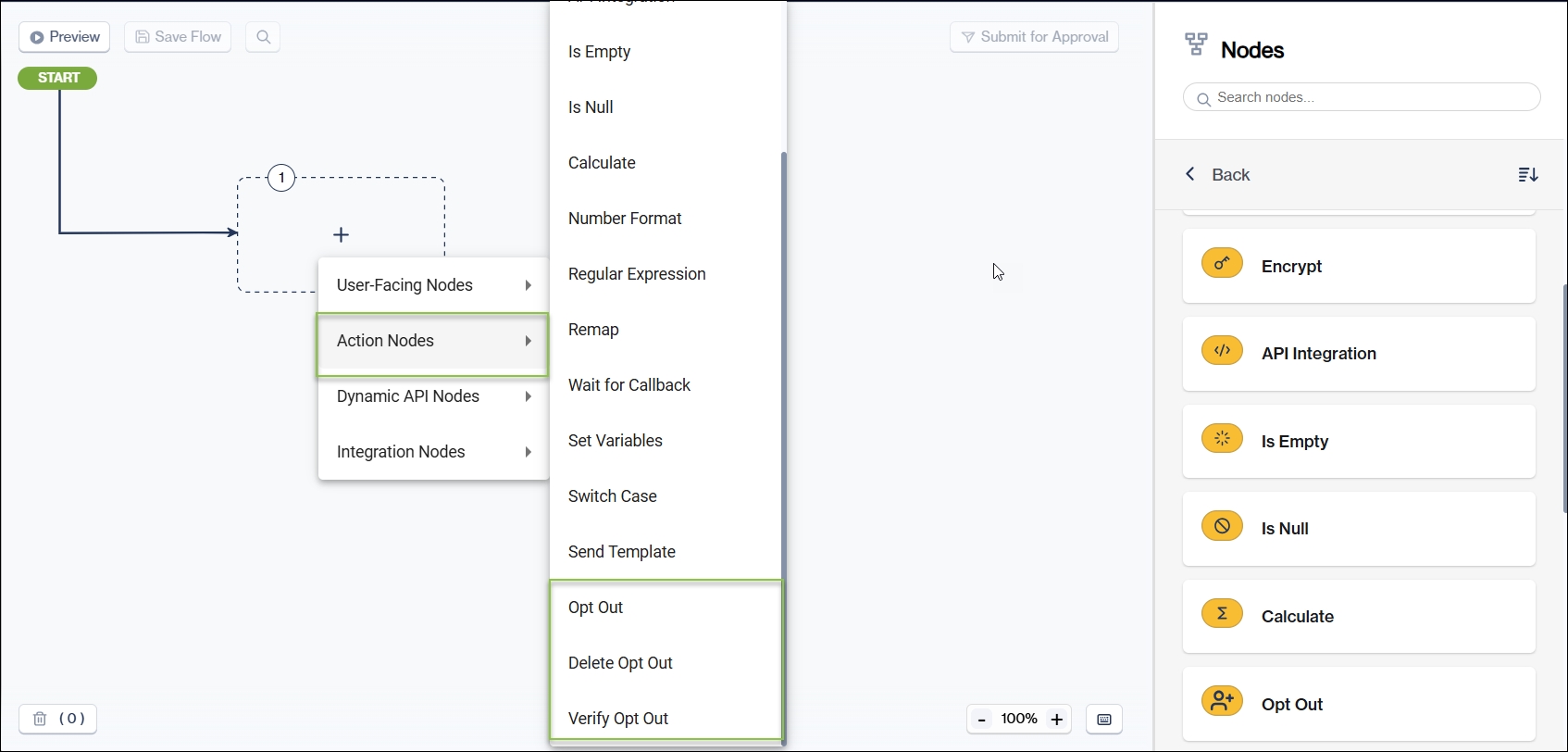1568x752 pixels.
Task: Click the Encrypt node key icon
Action: click(x=1222, y=264)
